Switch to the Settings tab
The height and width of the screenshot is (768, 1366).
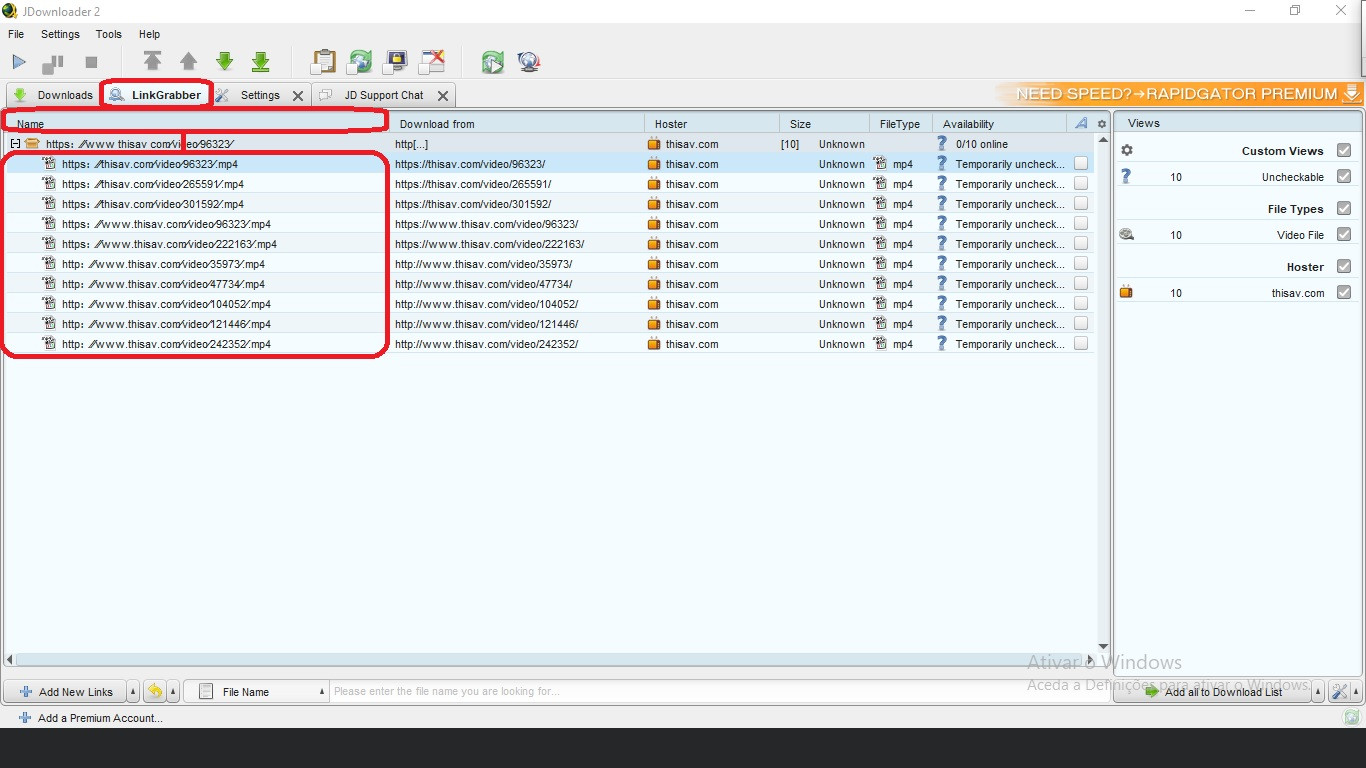pyautogui.click(x=260, y=95)
